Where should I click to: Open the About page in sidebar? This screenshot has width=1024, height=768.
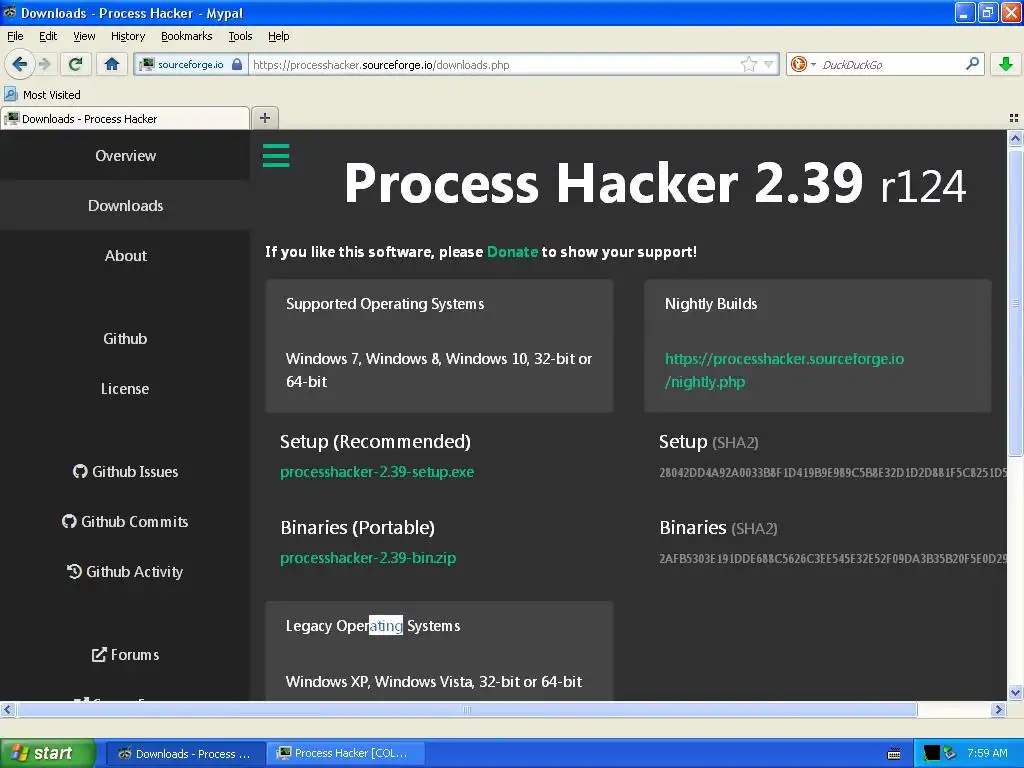point(125,255)
